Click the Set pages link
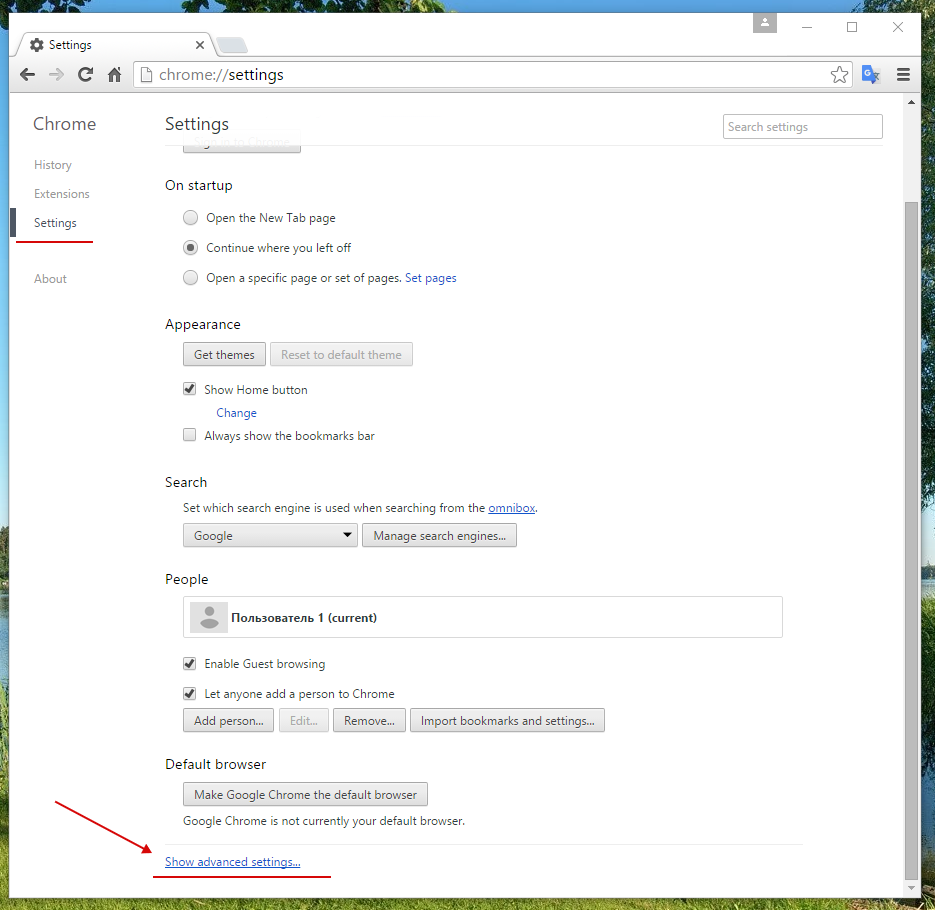Viewport: 935px width, 910px height. tap(430, 278)
